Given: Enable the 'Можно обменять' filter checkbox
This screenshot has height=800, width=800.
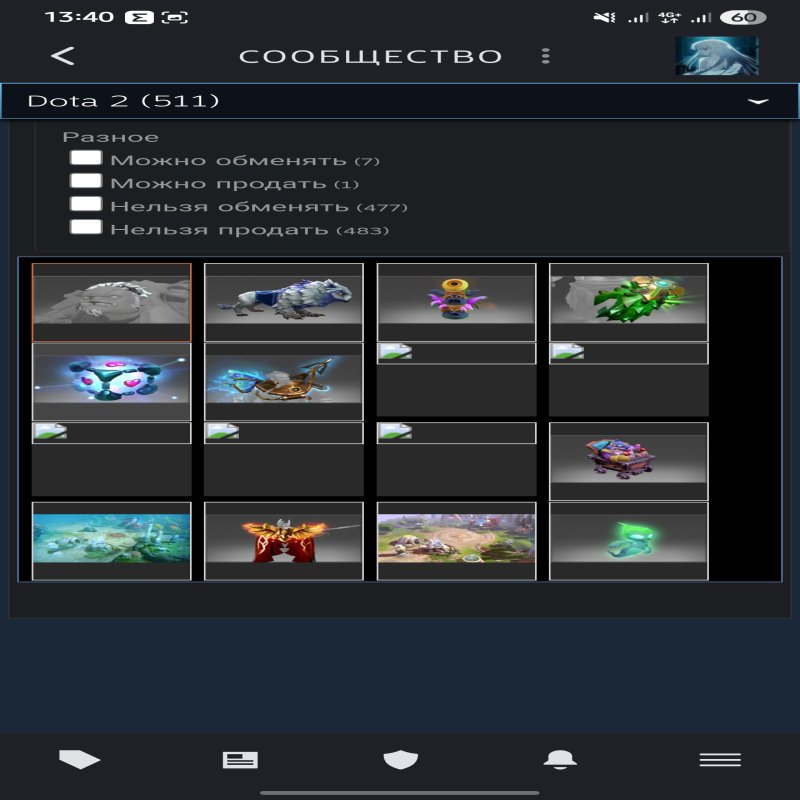Looking at the screenshot, I should [x=86, y=159].
